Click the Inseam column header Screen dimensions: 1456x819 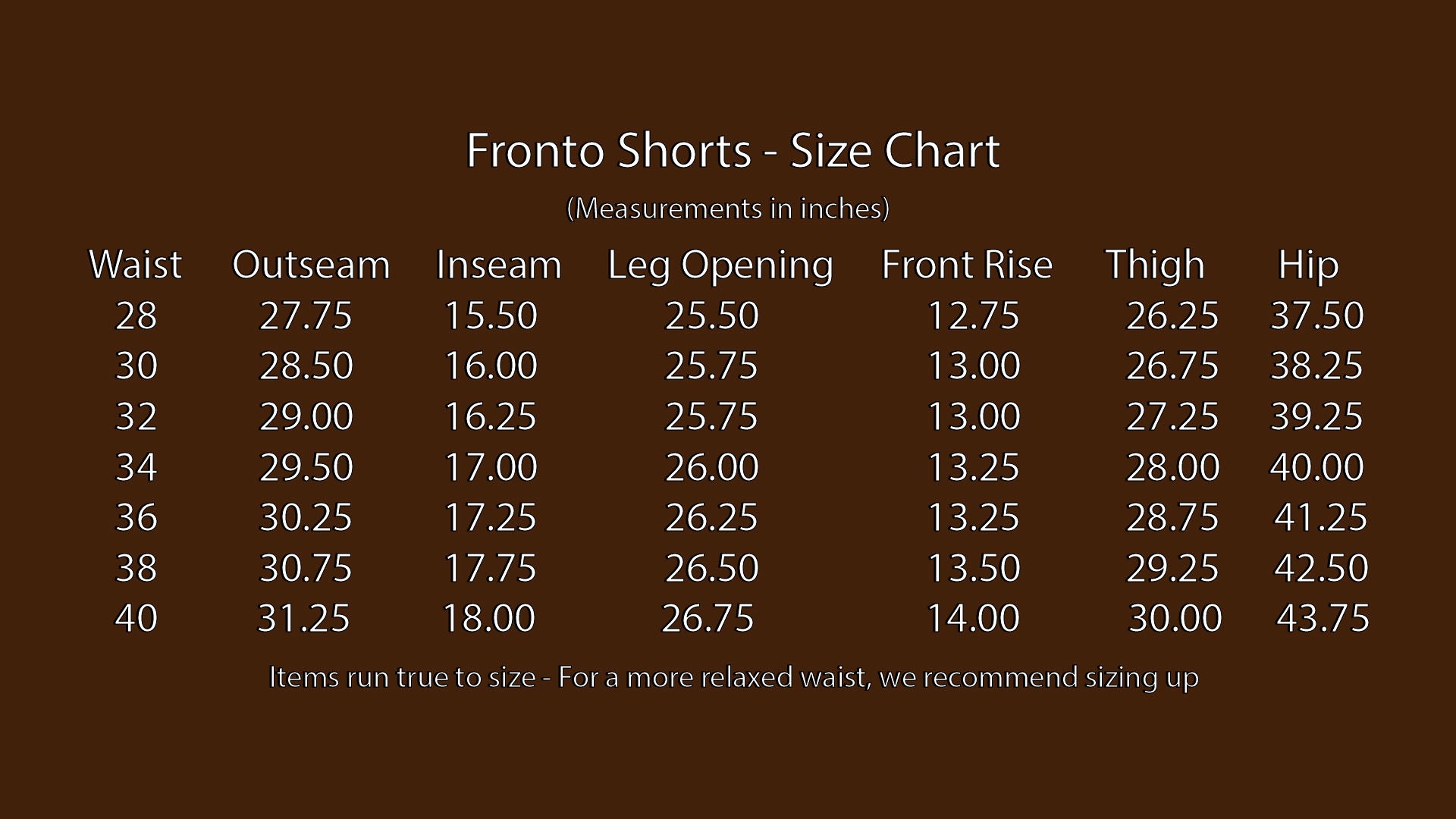coord(498,265)
